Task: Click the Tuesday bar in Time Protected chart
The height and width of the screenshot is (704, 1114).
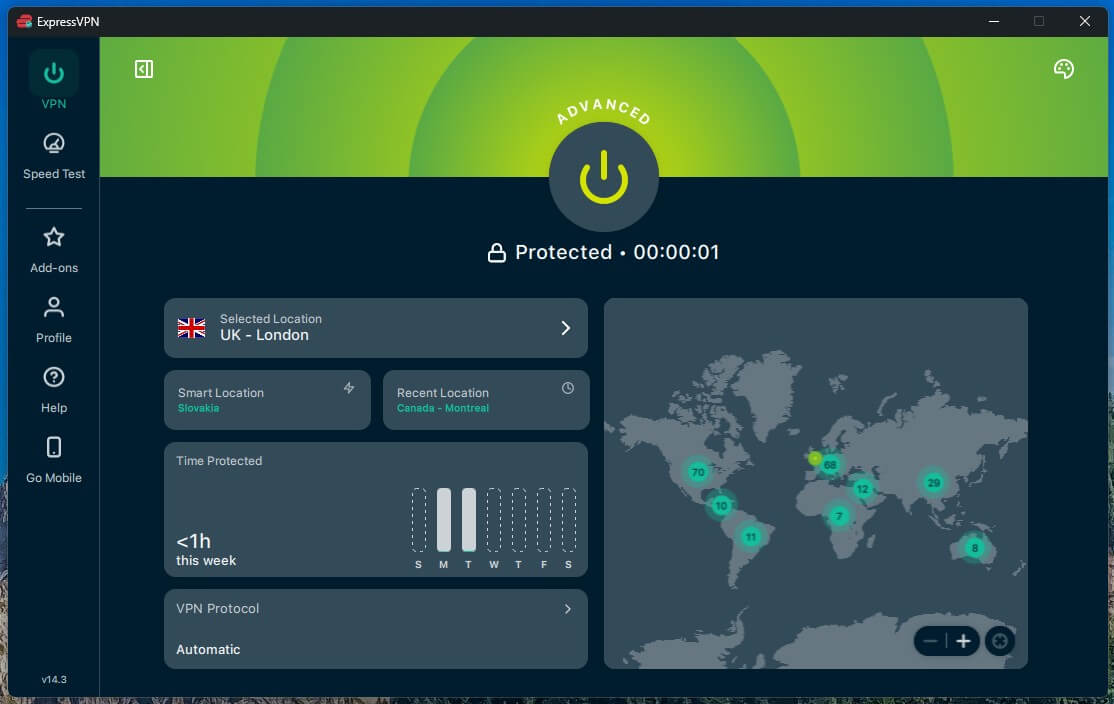Action: [x=469, y=519]
